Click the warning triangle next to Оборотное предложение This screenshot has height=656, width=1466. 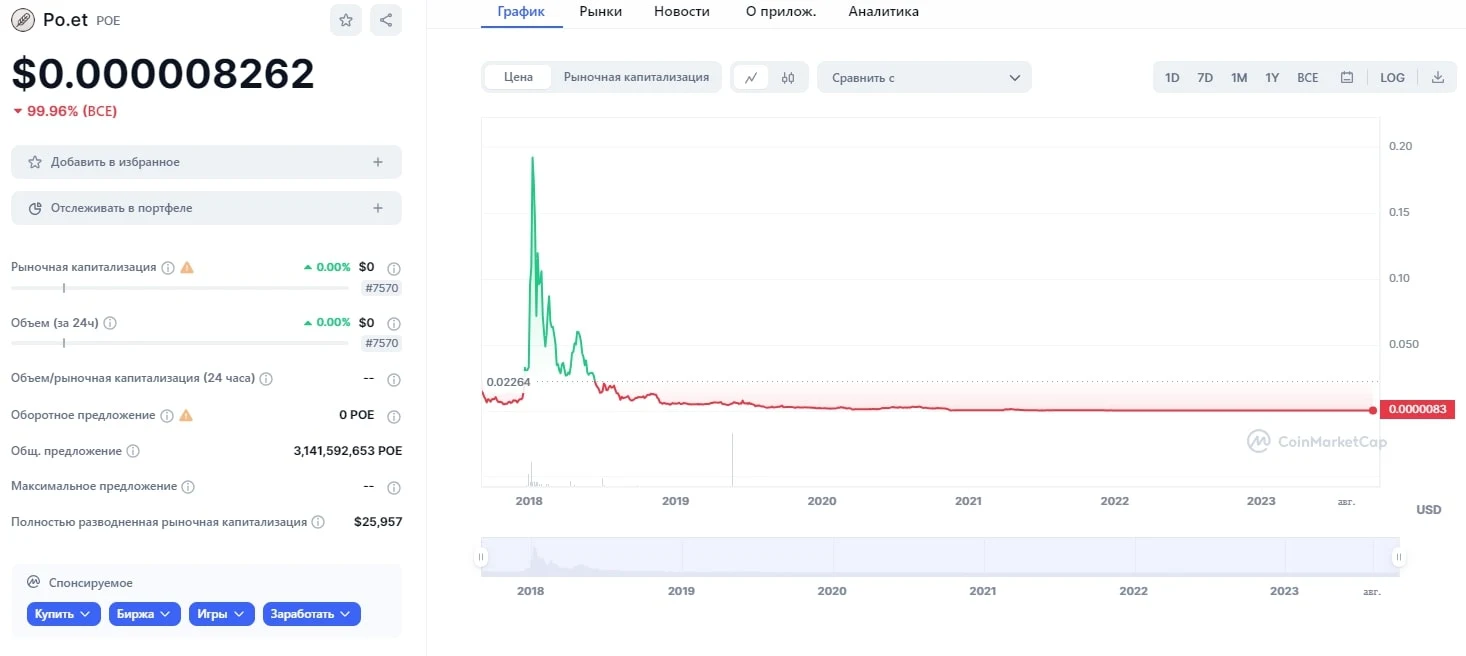(186, 415)
